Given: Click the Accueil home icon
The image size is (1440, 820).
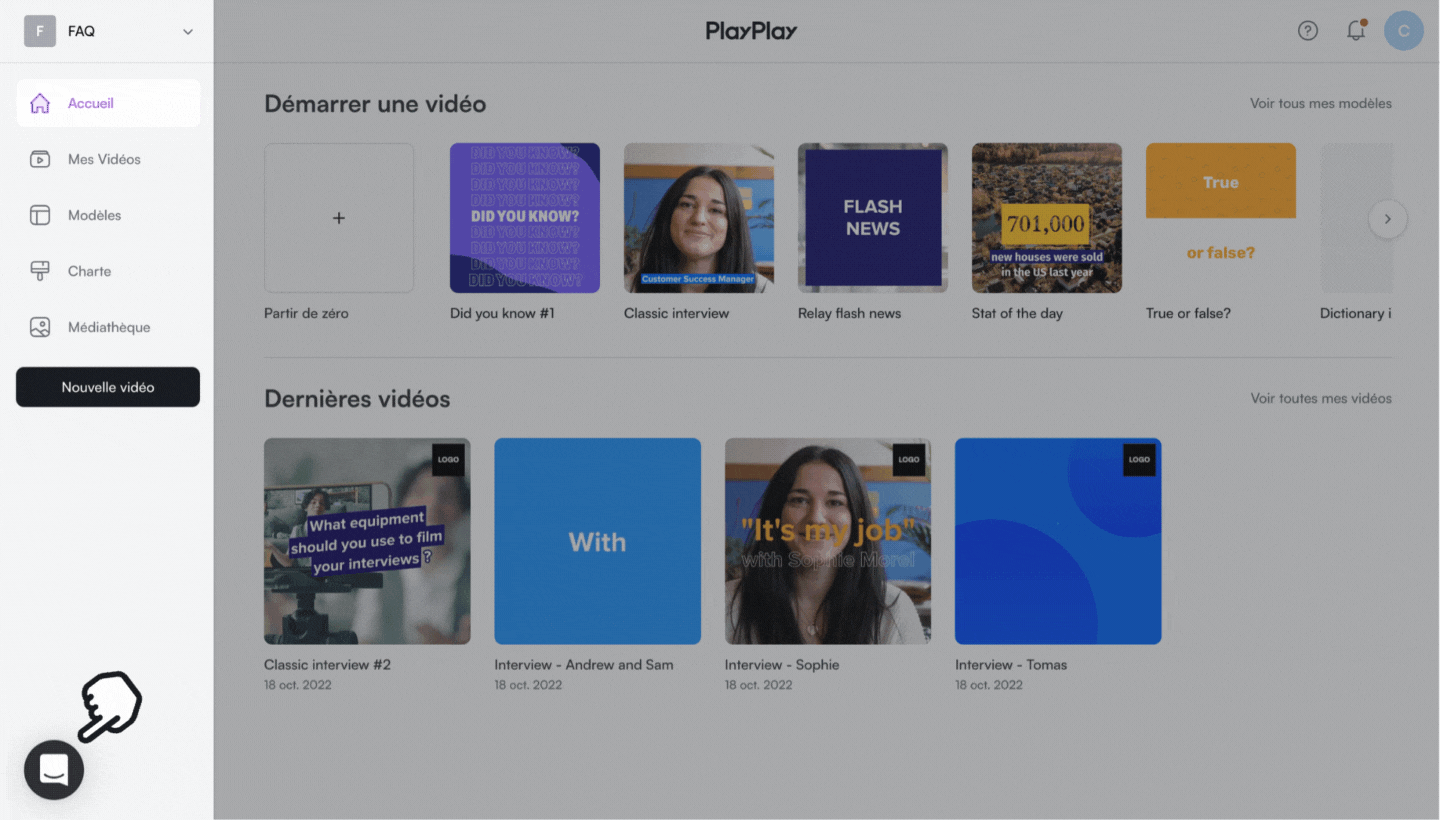Looking at the screenshot, I should pyautogui.click(x=40, y=103).
